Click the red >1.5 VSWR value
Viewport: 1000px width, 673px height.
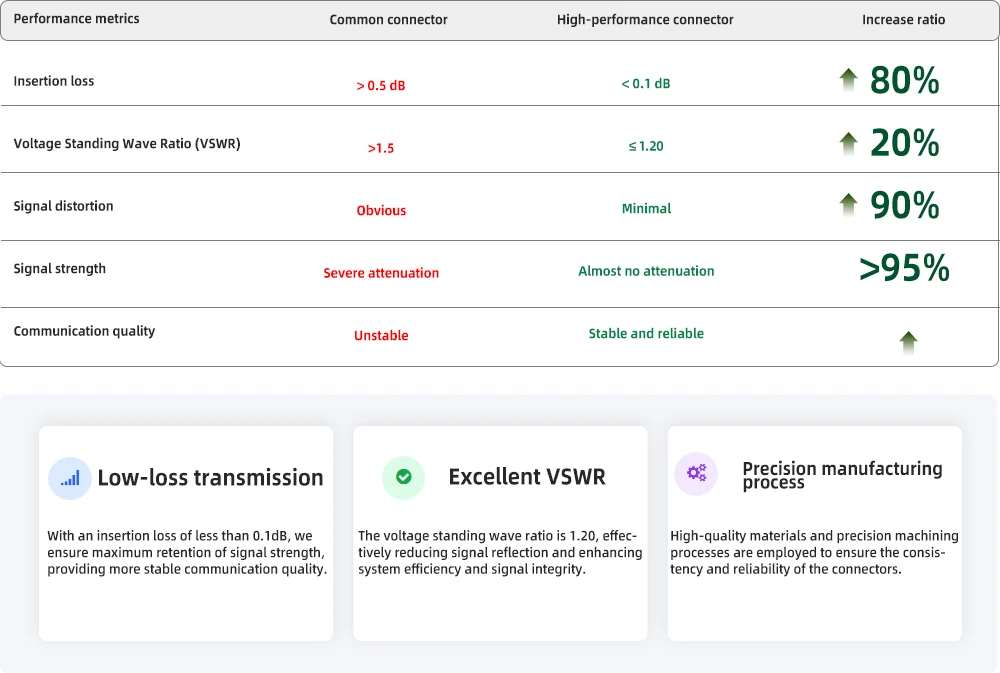pos(381,148)
